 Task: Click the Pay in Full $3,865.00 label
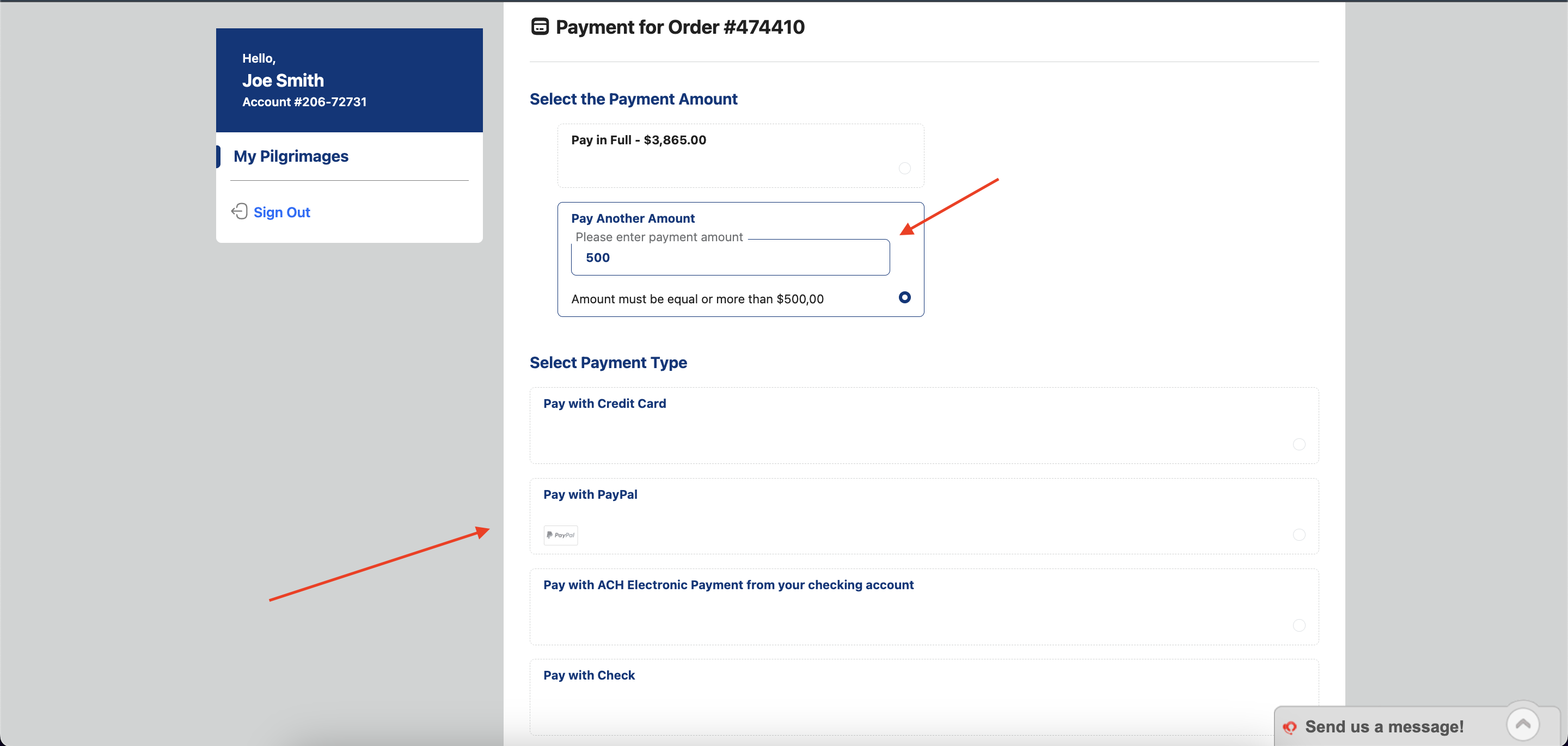tap(638, 140)
